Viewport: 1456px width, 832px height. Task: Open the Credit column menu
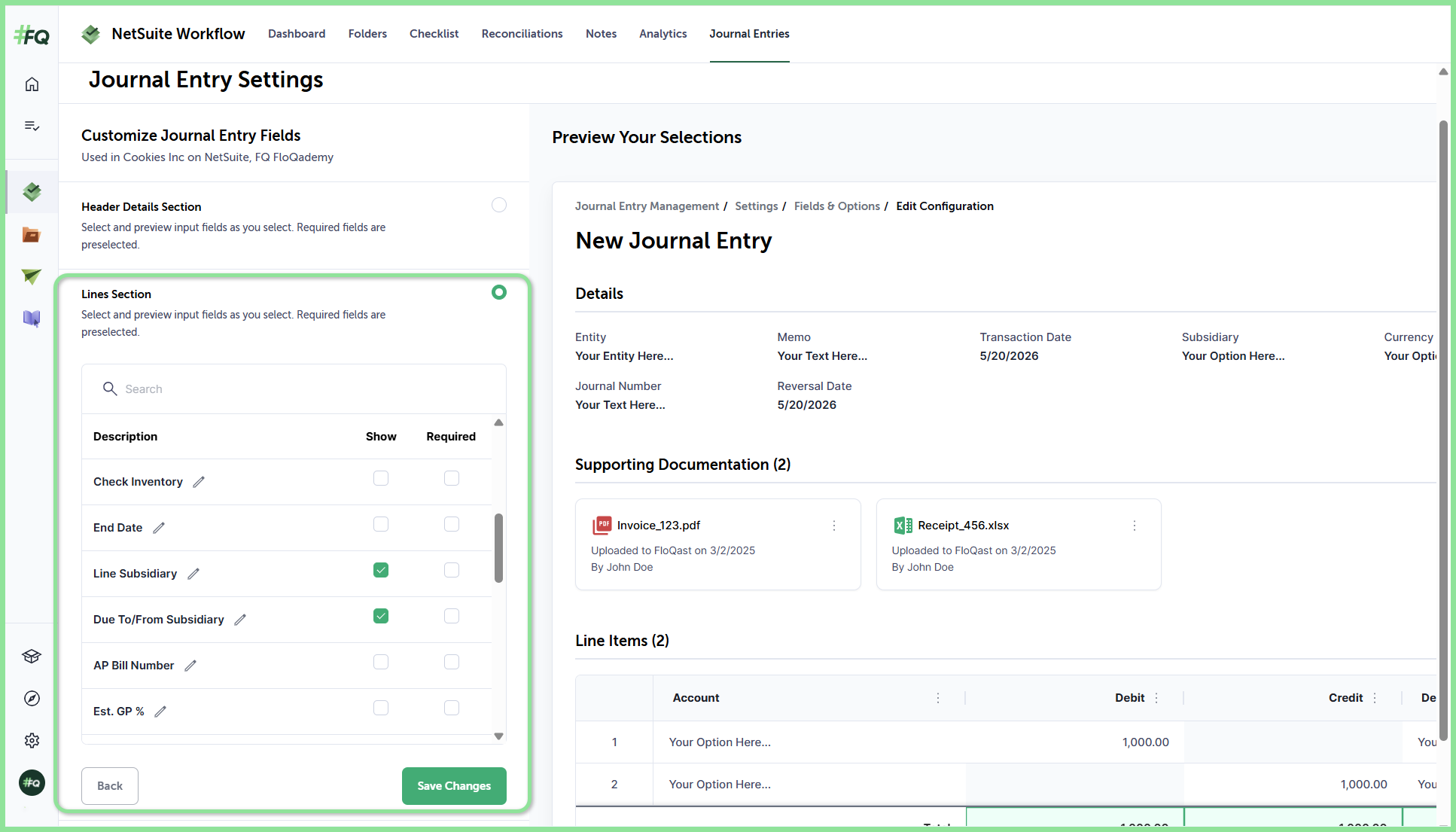point(1375,698)
